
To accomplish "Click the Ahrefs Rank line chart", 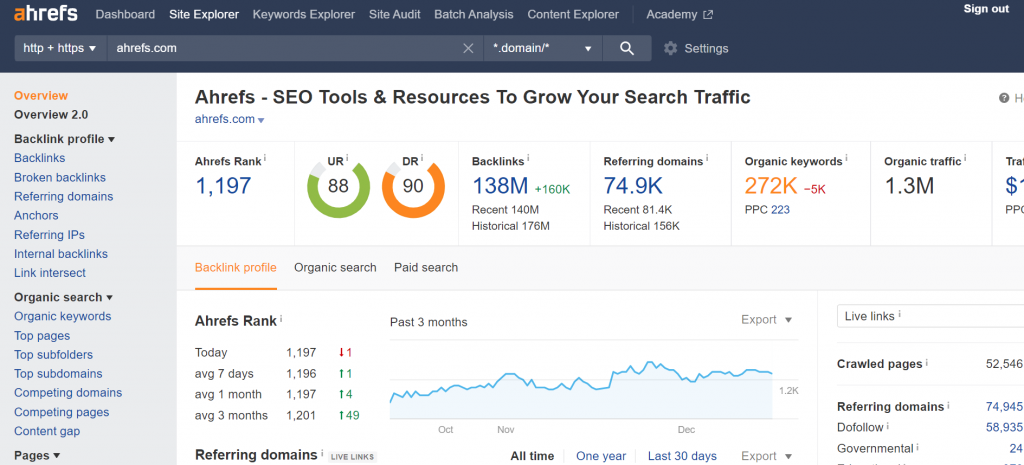I will click(581, 389).
